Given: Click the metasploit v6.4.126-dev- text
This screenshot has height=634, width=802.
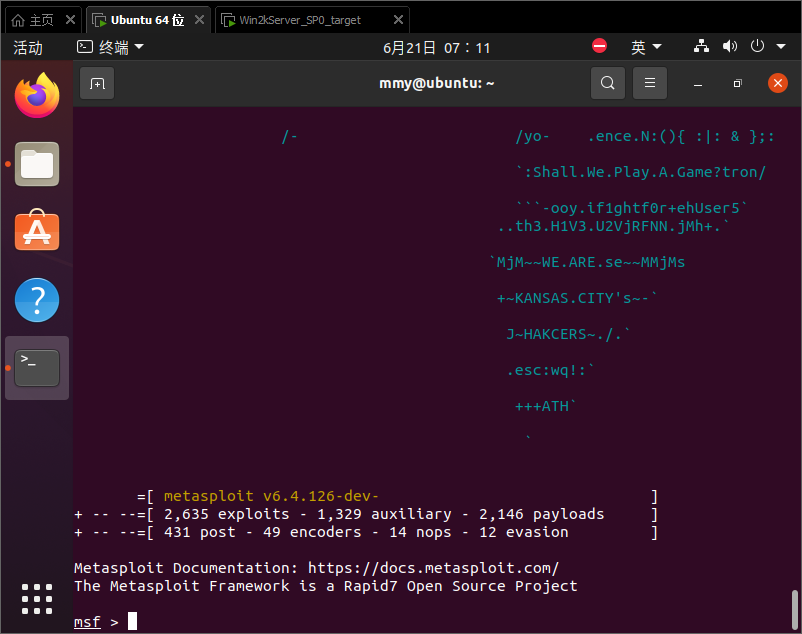Looking at the screenshot, I should (x=271, y=496).
